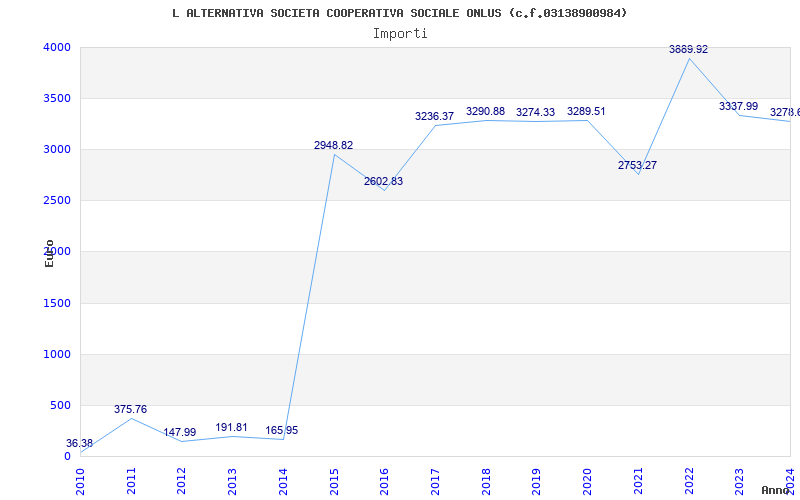The width and height of the screenshot is (800, 500).
Task: Click the chart title L ALTERNATIVA SOCIETA COOPERATIVA
Action: pos(399,13)
